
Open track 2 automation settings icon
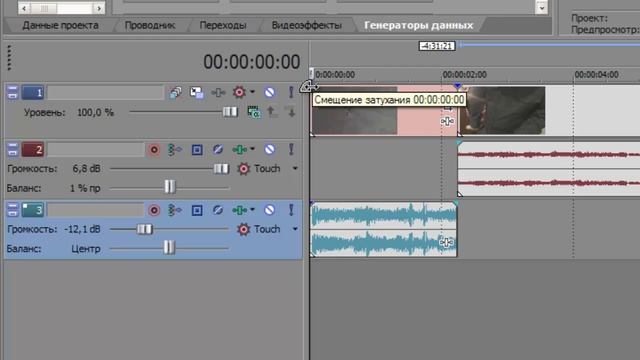point(239,150)
